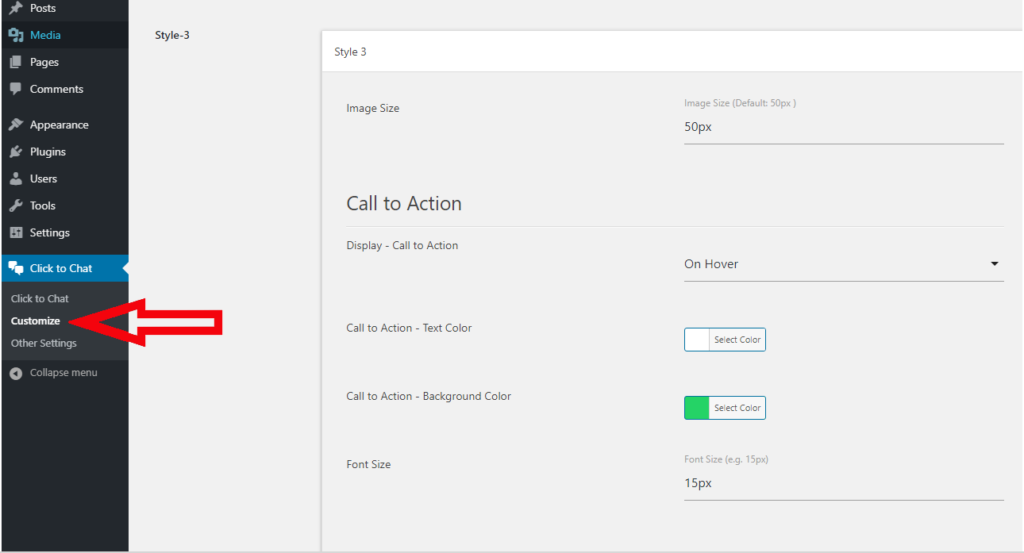Collapse the Style 3 panel header
The height and width of the screenshot is (553, 1024).
[672, 52]
